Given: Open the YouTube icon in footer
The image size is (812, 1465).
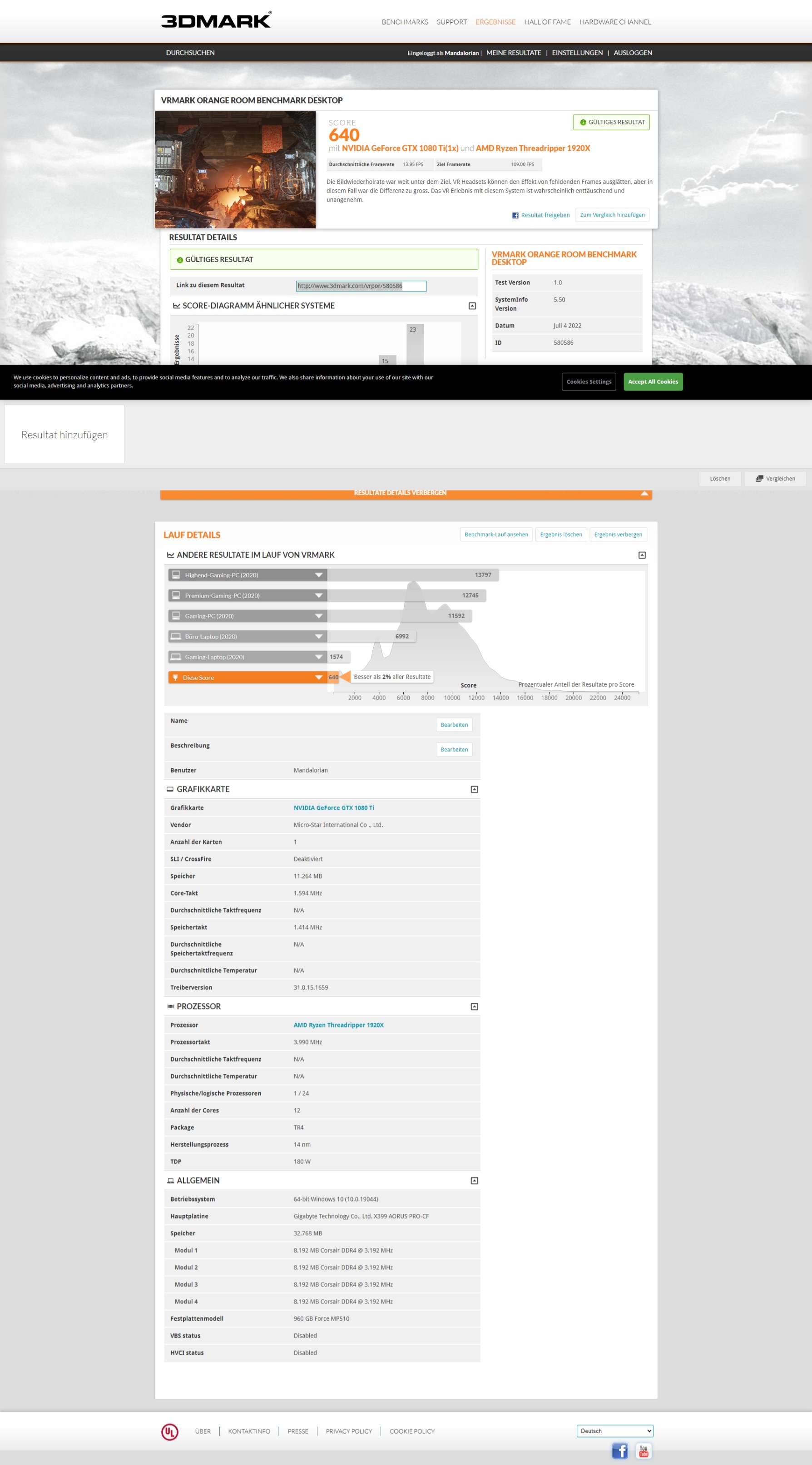Looking at the screenshot, I should (643, 1450).
